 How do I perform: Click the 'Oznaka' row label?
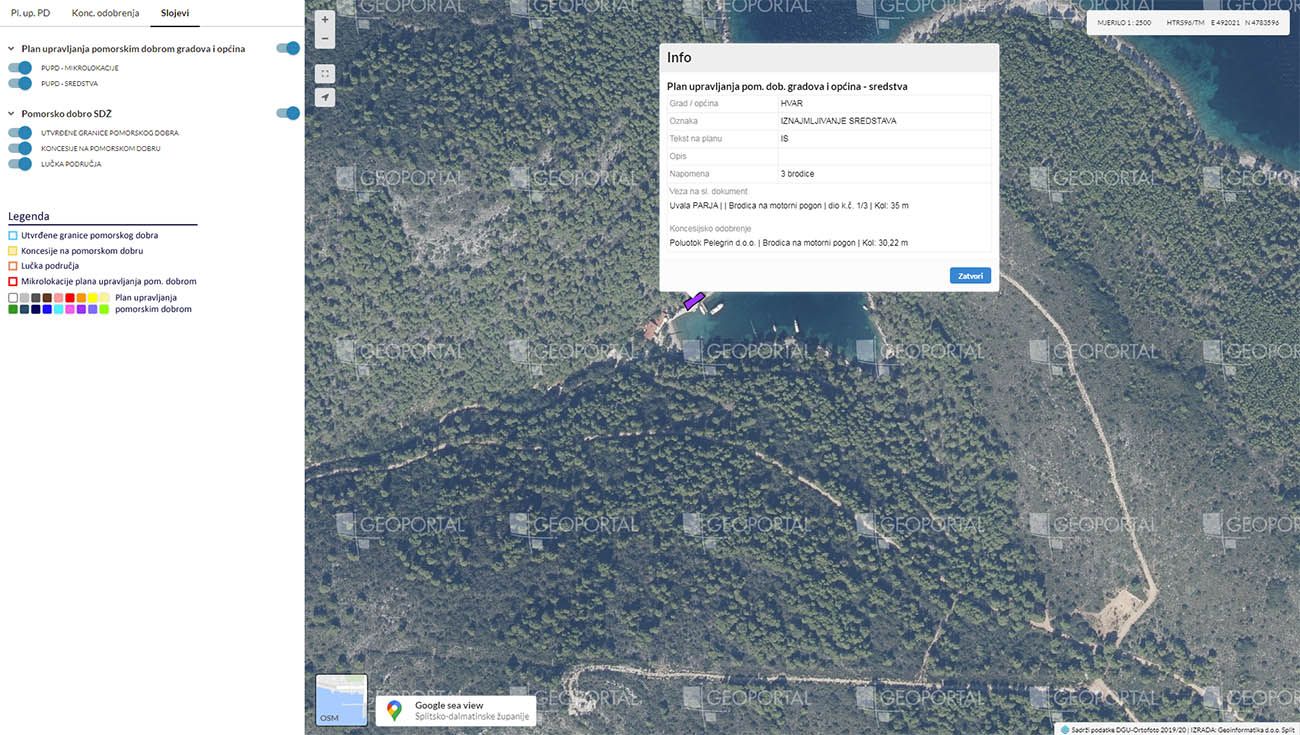click(x=682, y=121)
